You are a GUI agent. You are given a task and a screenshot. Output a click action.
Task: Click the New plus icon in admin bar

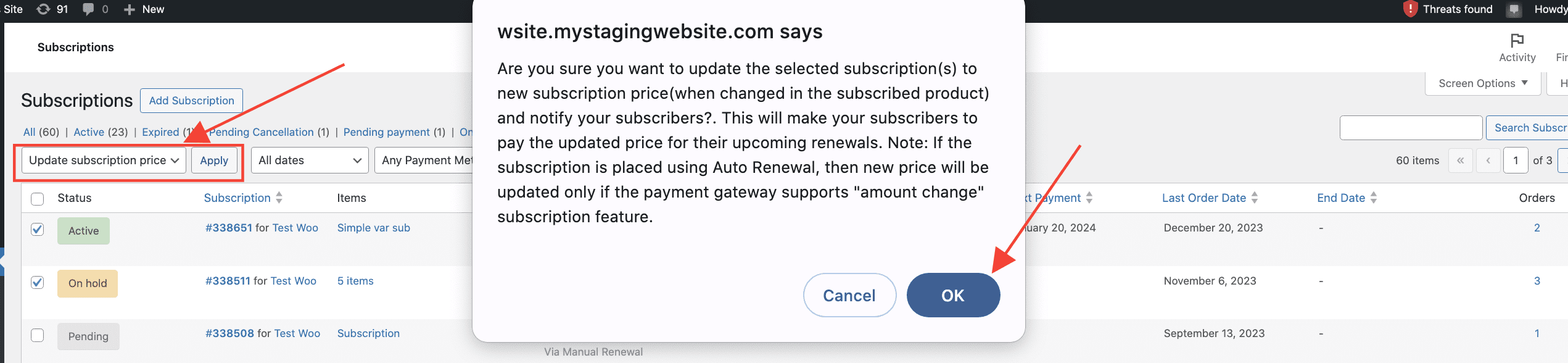click(x=128, y=9)
